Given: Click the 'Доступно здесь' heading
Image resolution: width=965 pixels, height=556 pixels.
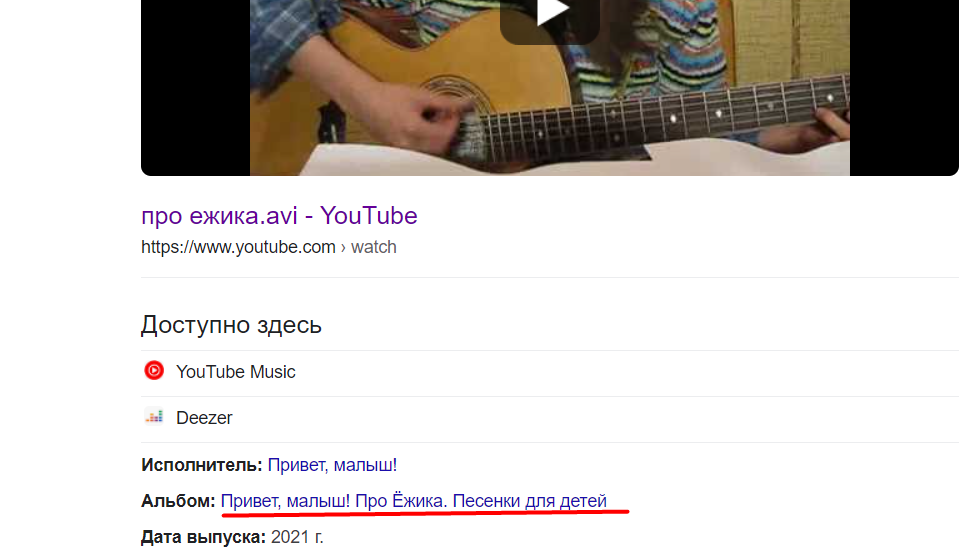Looking at the screenshot, I should click(231, 325).
